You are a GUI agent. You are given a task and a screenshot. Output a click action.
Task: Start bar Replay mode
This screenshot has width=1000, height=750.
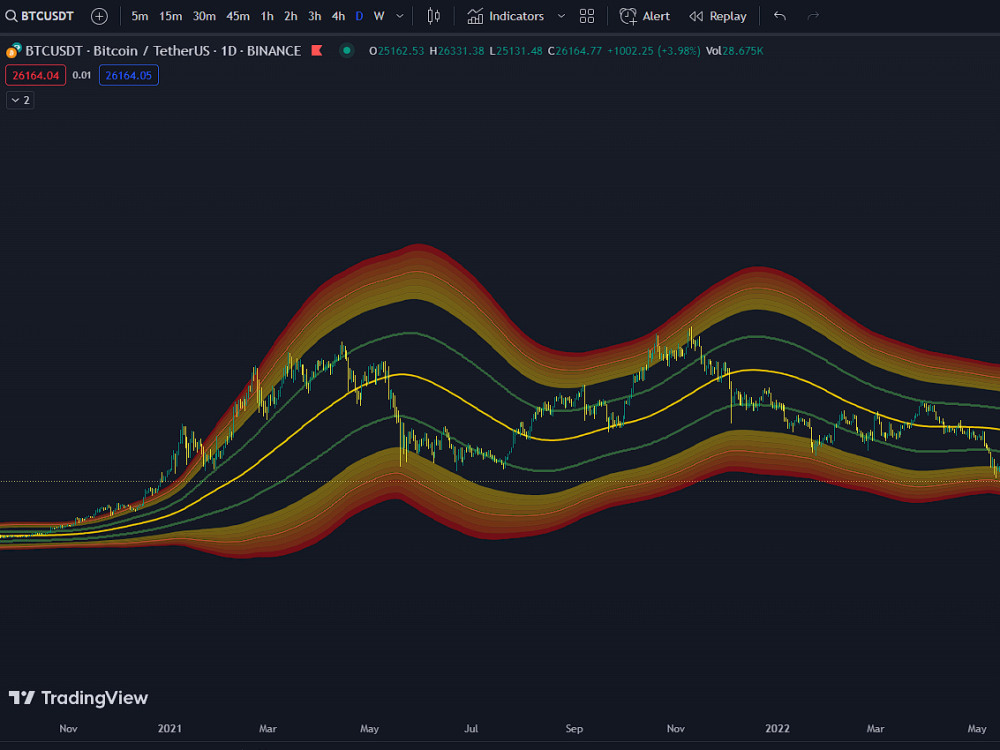point(717,16)
